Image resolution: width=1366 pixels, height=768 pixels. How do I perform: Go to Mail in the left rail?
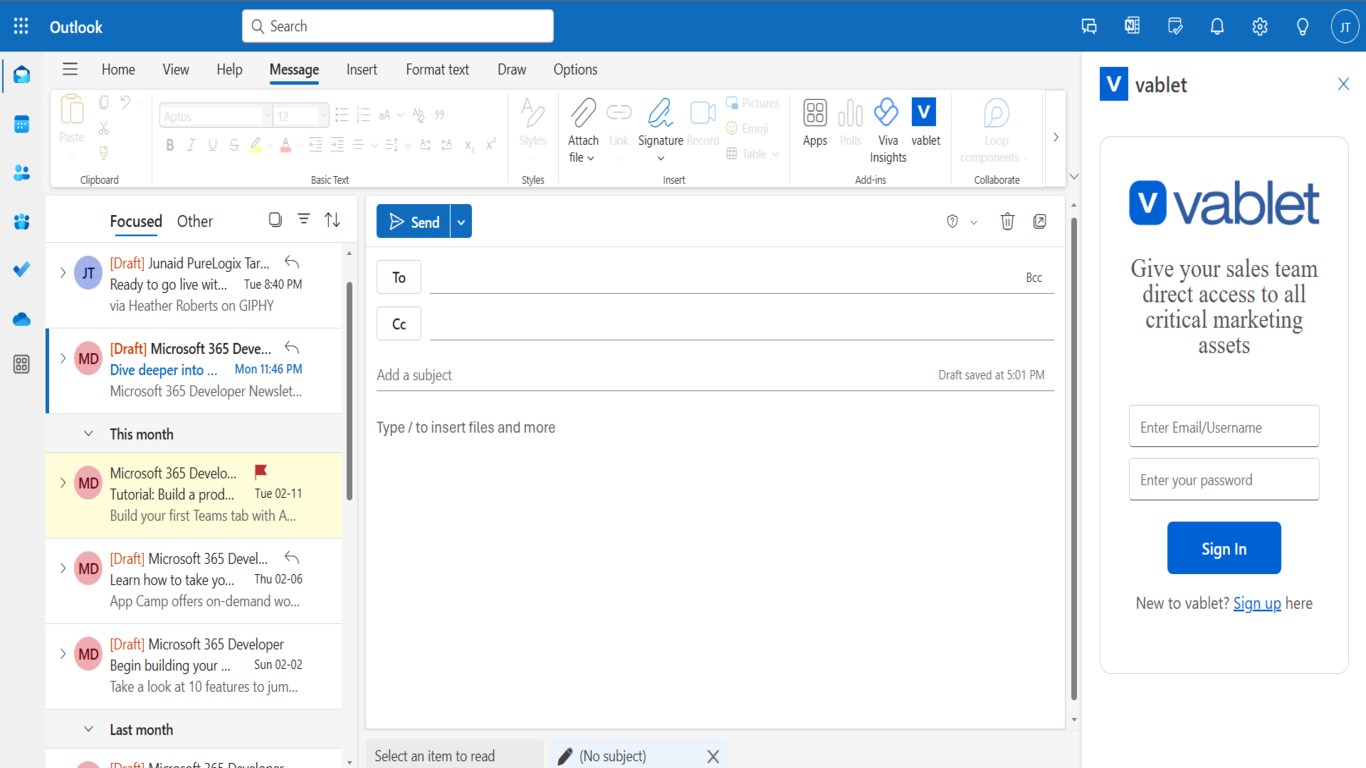(x=21, y=75)
